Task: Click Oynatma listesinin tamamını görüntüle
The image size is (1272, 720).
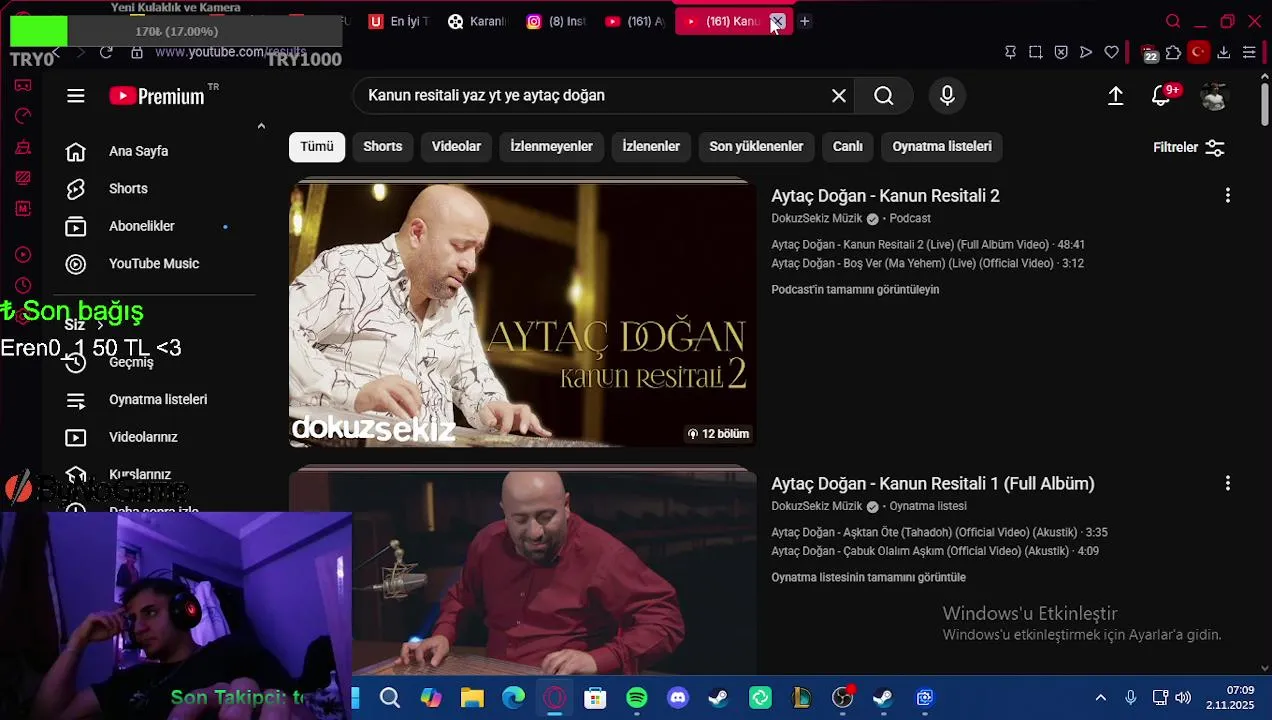Action: [868, 578]
